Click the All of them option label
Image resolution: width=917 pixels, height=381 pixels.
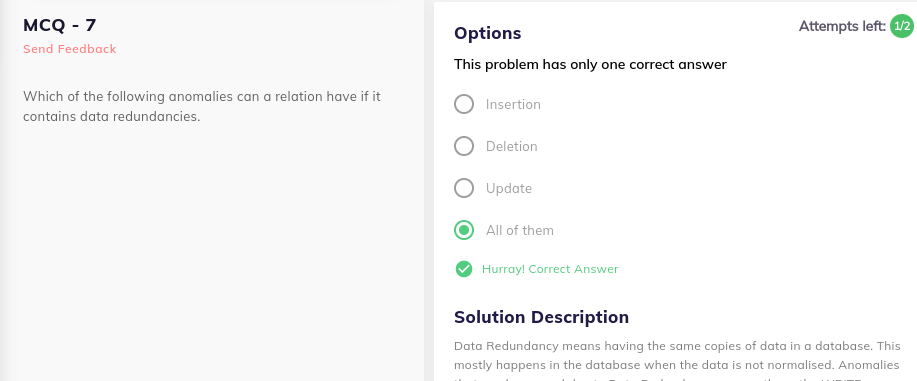pyautogui.click(x=519, y=231)
